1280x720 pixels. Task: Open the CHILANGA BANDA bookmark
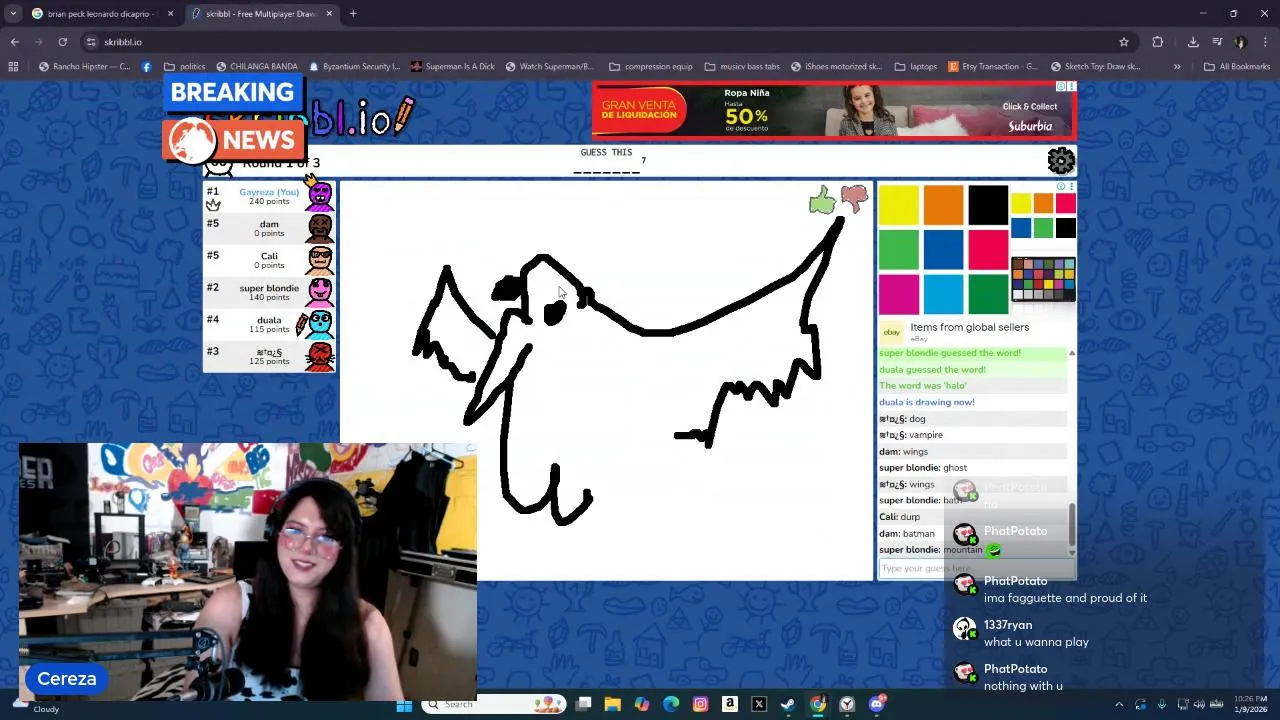(x=257, y=67)
